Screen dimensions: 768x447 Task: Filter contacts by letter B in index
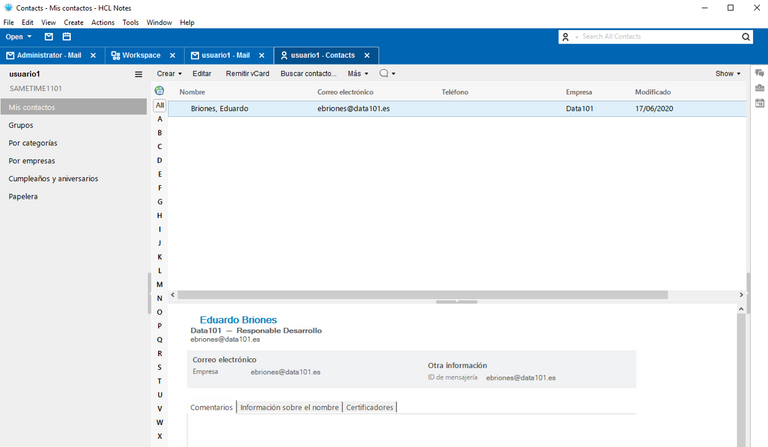(160, 133)
